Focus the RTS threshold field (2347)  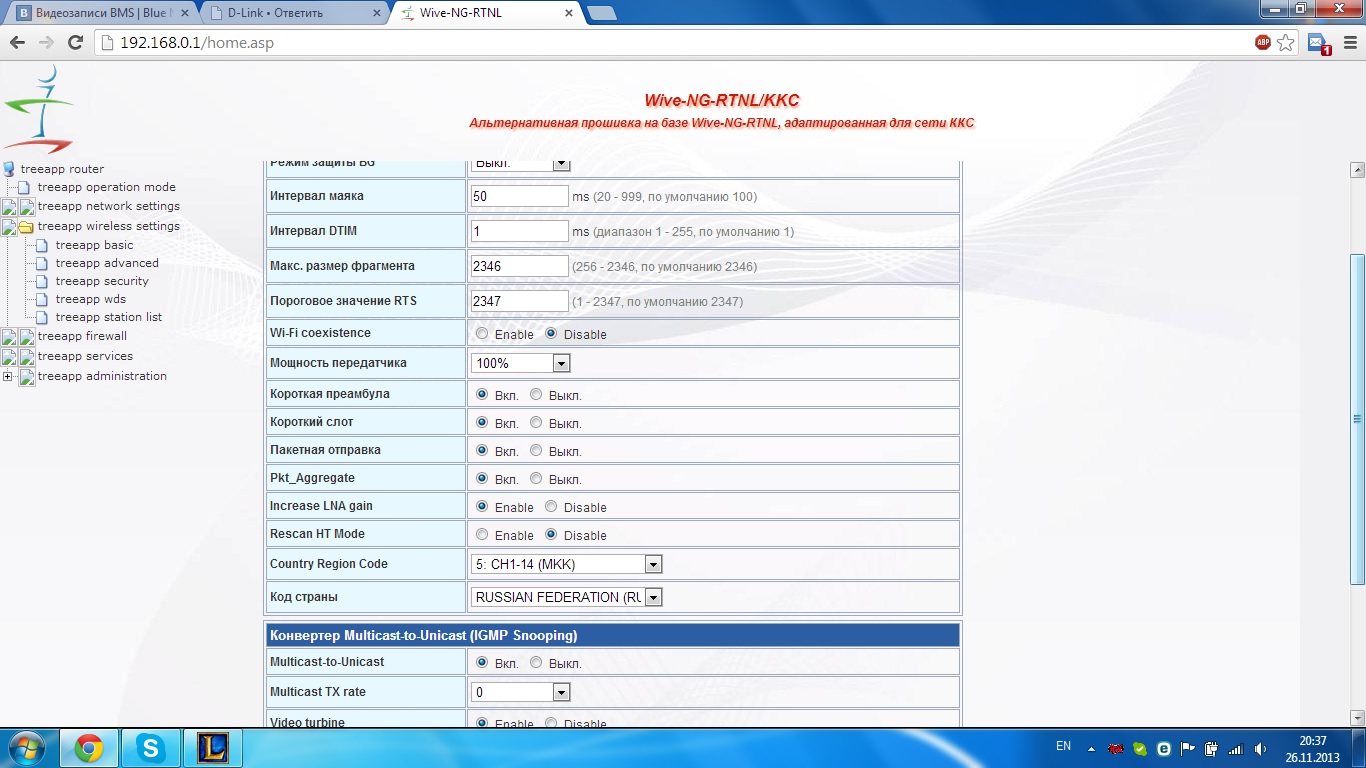[520, 301]
